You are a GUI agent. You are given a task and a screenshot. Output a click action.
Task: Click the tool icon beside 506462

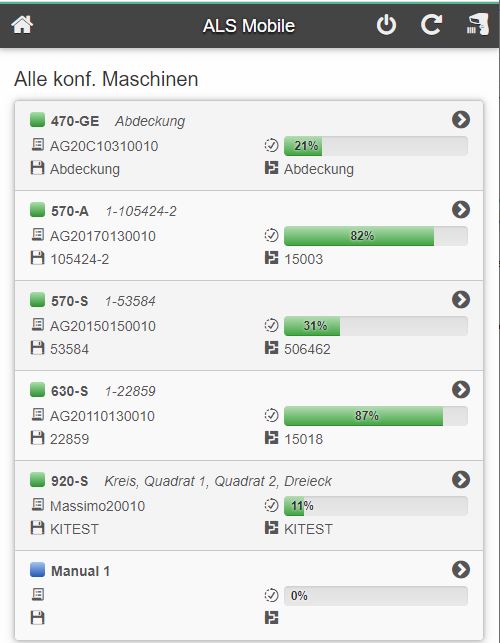click(x=271, y=348)
